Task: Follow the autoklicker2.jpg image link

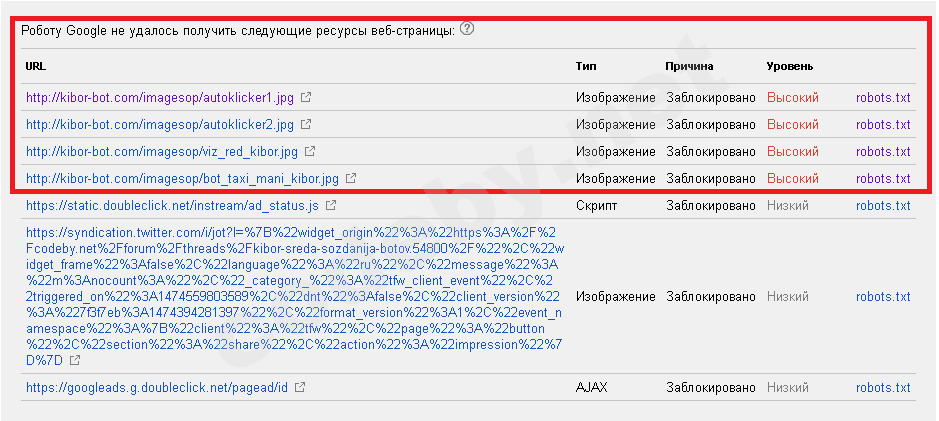Action: (x=160, y=125)
